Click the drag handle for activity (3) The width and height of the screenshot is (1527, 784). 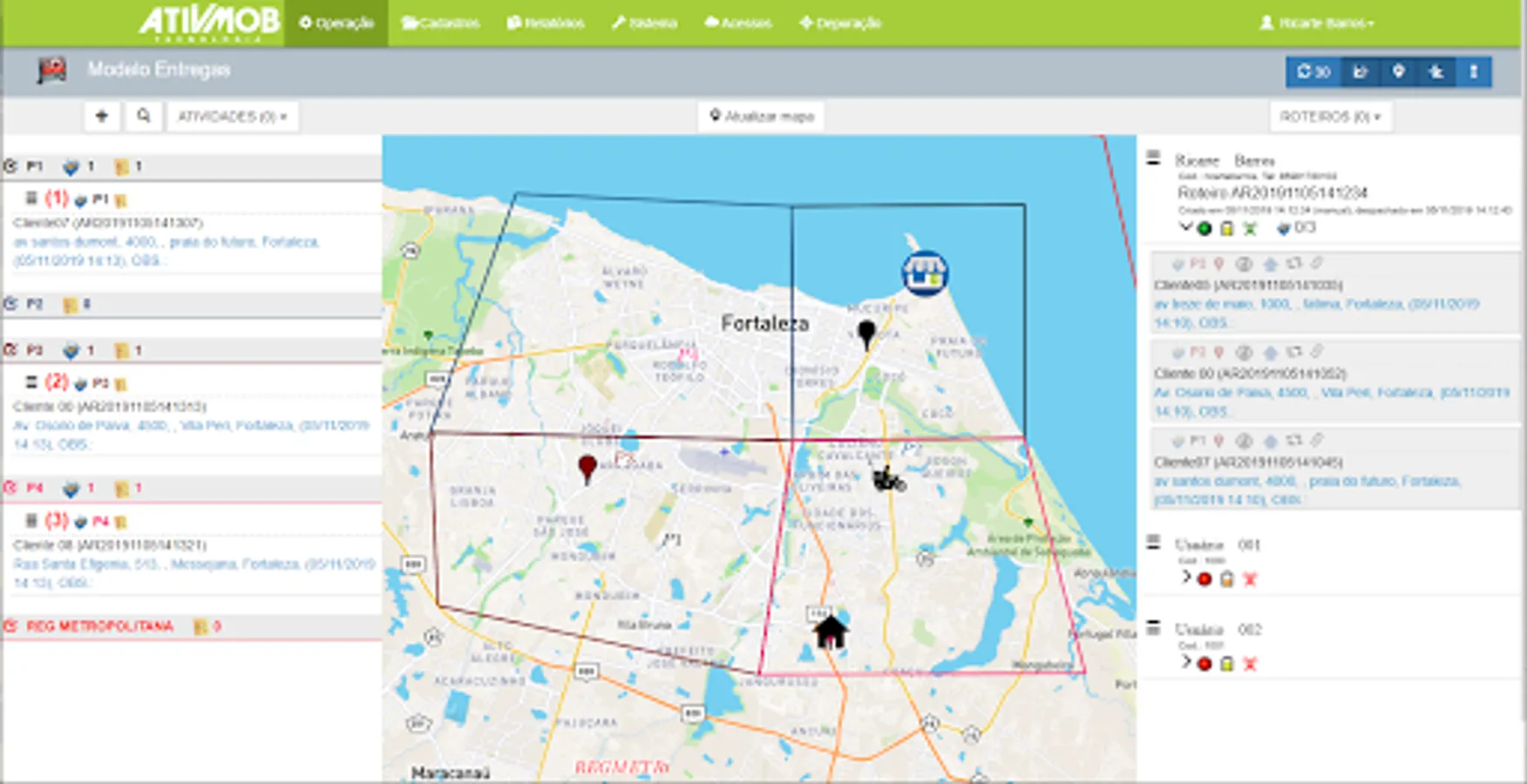tap(31, 521)
